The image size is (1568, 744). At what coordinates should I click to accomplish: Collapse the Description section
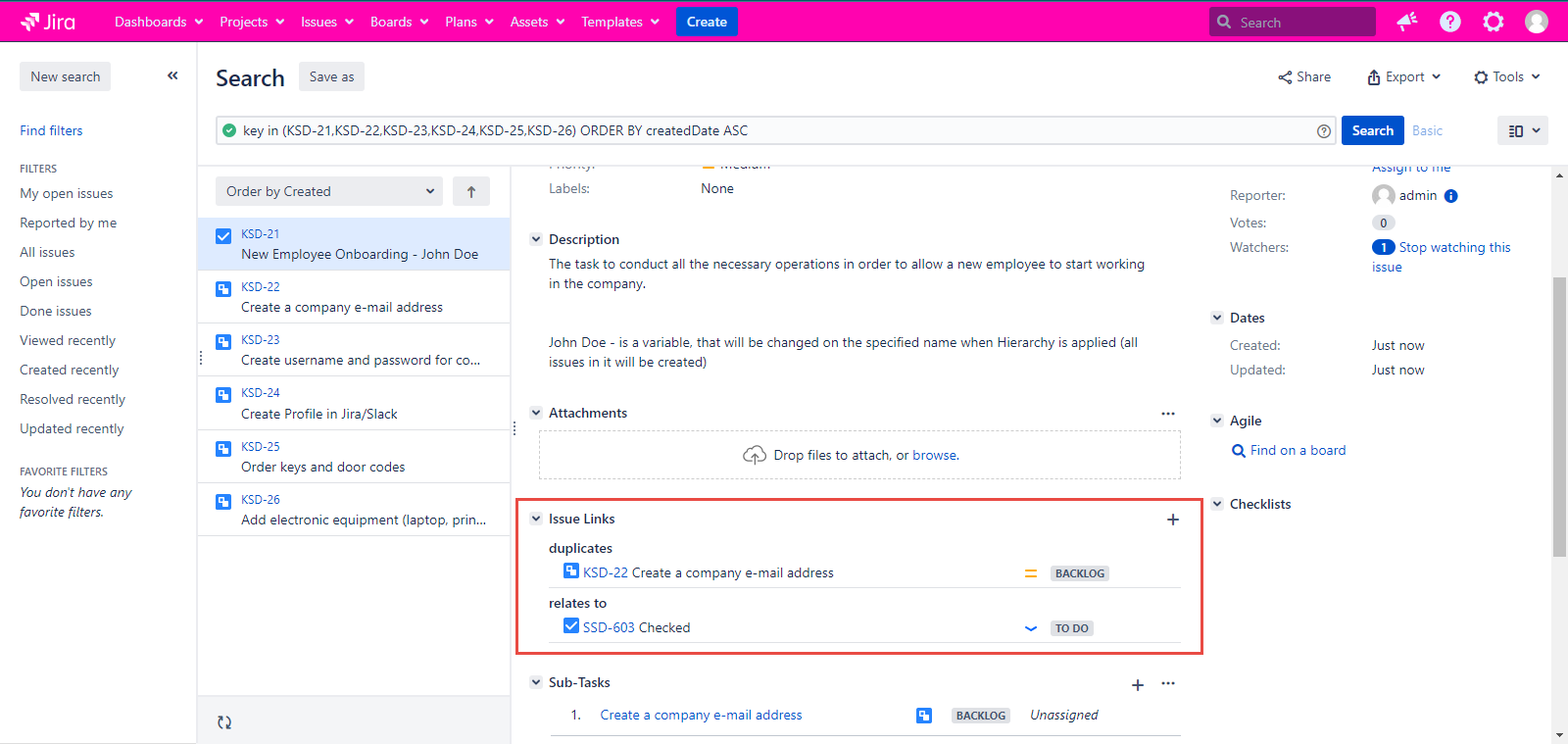click(536, 239)
